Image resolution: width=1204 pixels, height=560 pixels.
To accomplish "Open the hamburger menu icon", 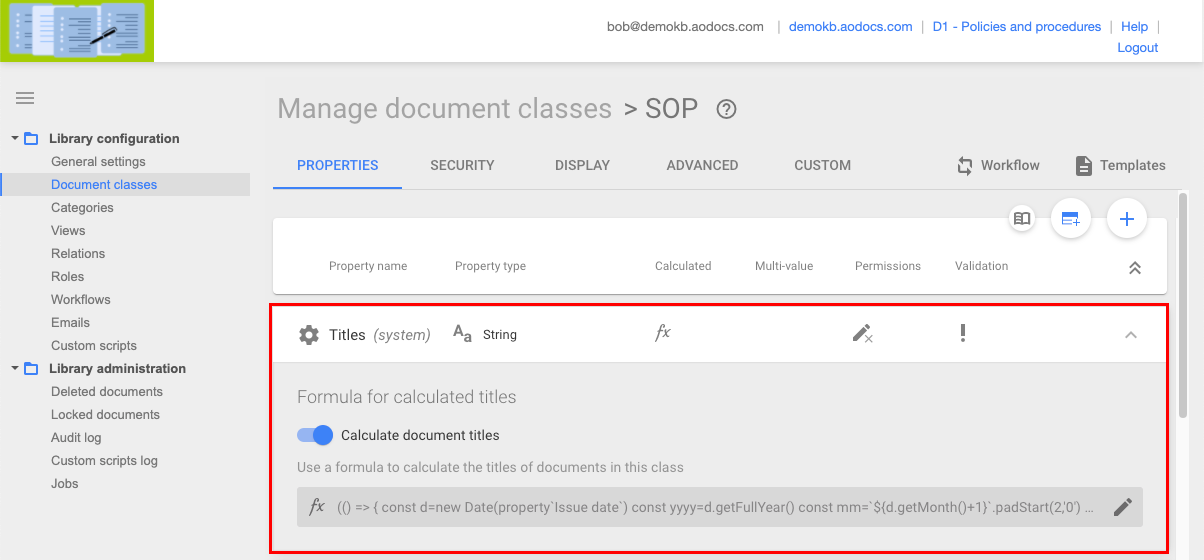I will click(25, 98).
